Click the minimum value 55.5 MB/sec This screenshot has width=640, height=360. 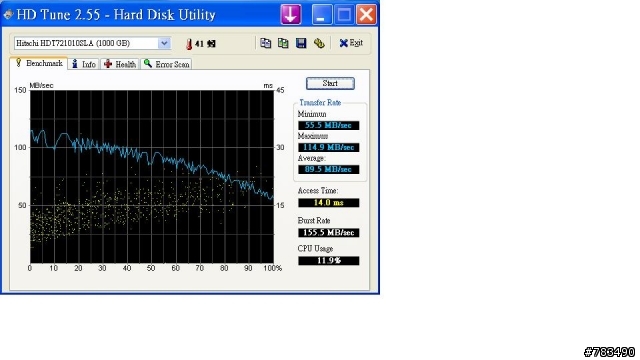[x=329, y=125]
